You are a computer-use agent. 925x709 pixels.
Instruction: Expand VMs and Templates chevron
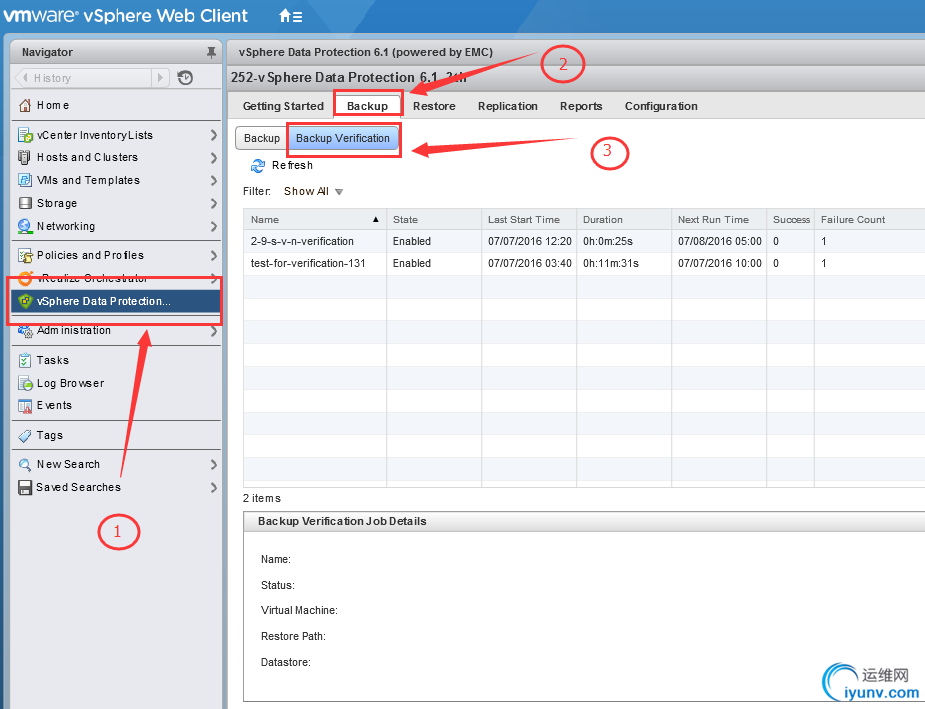(x=214, y=180)
